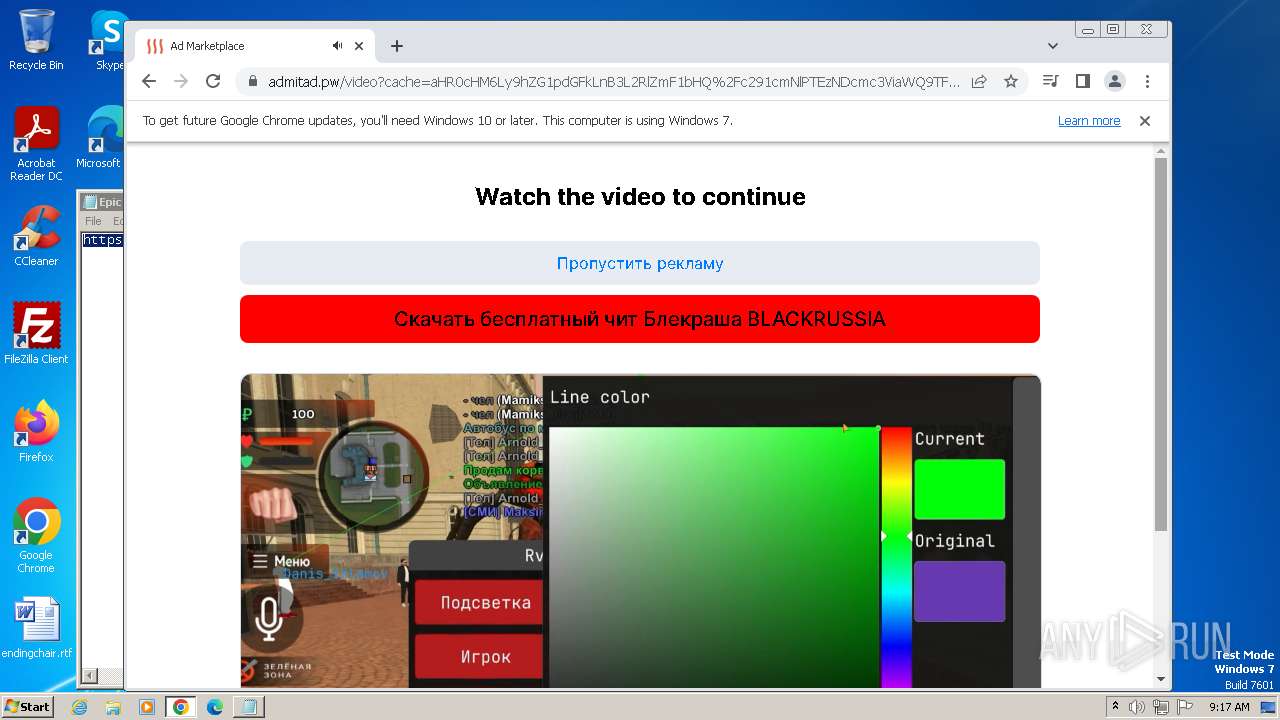This screenshot has width=1280, height=720.
Task: Open site info via the padlock icon
Action: [253, 82]
